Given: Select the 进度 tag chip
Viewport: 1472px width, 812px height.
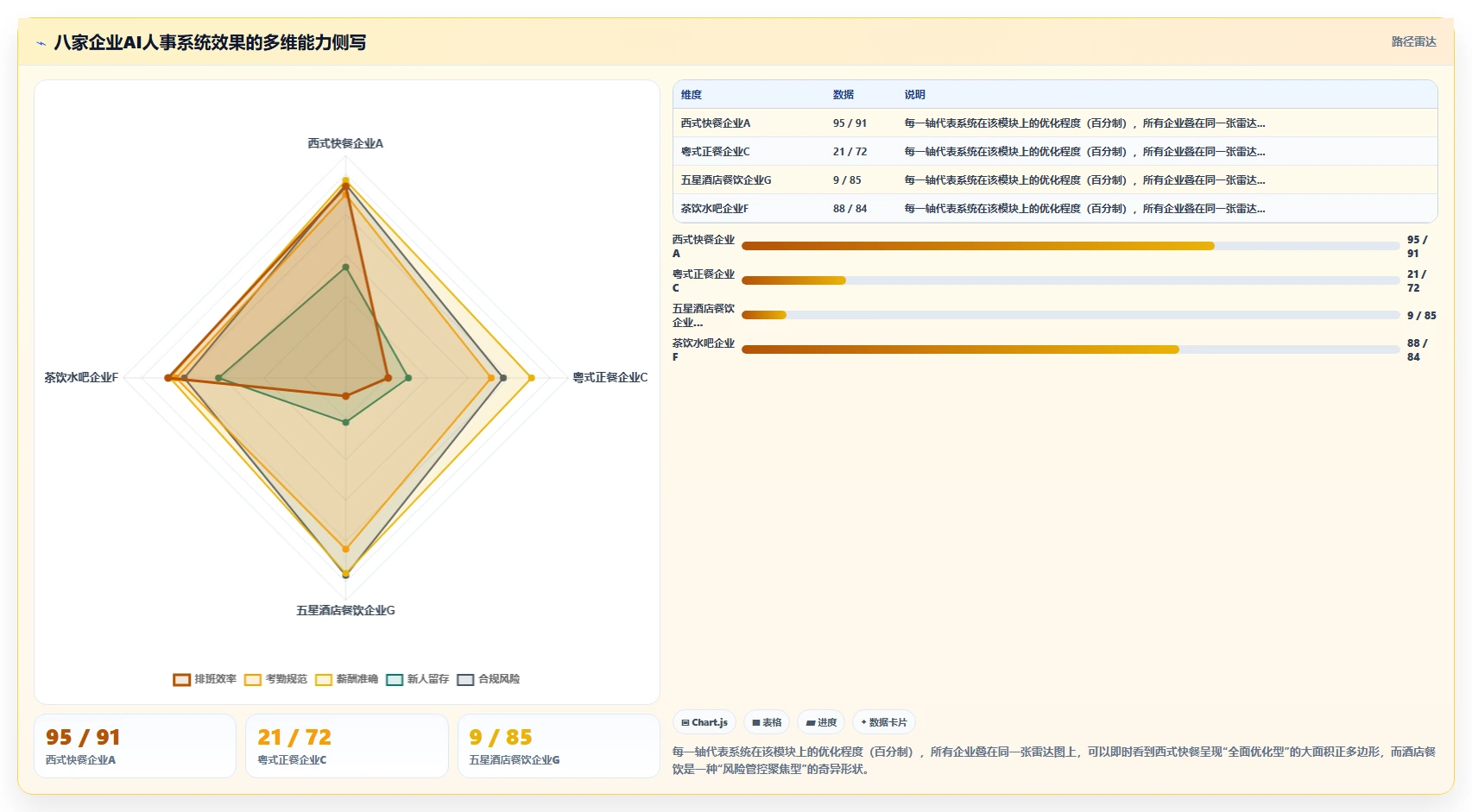Looking at the screenshot, I should [821, 722].
